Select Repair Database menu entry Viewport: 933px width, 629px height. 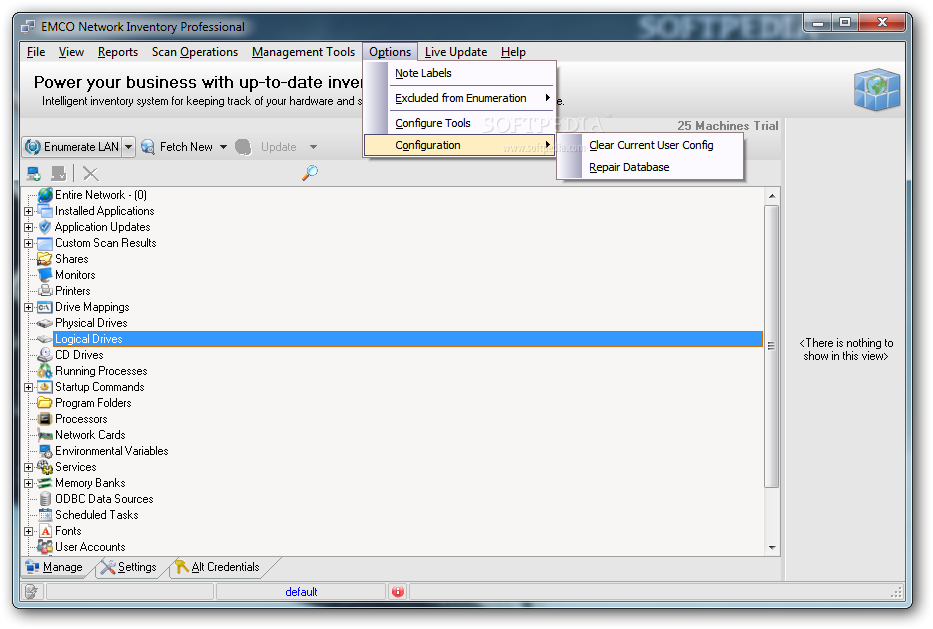click(x=650, y=167)
